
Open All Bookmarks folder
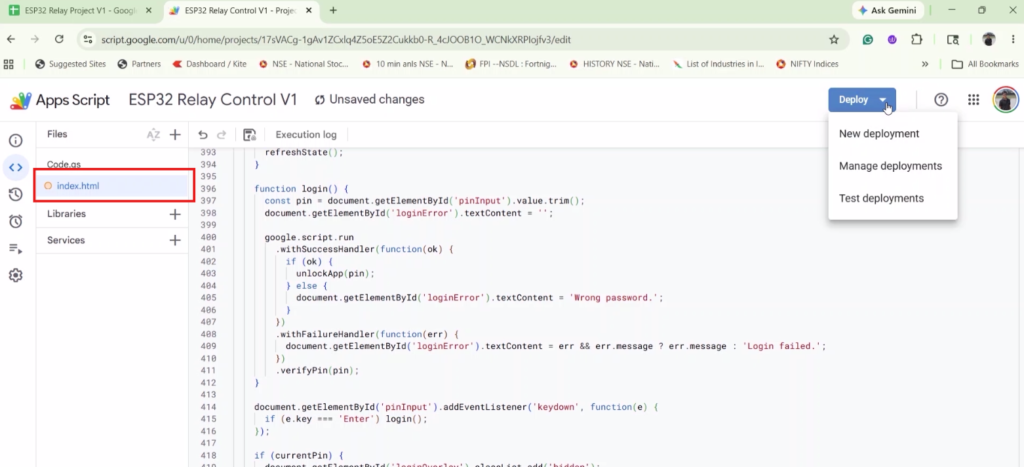click(x=985, y=64)
